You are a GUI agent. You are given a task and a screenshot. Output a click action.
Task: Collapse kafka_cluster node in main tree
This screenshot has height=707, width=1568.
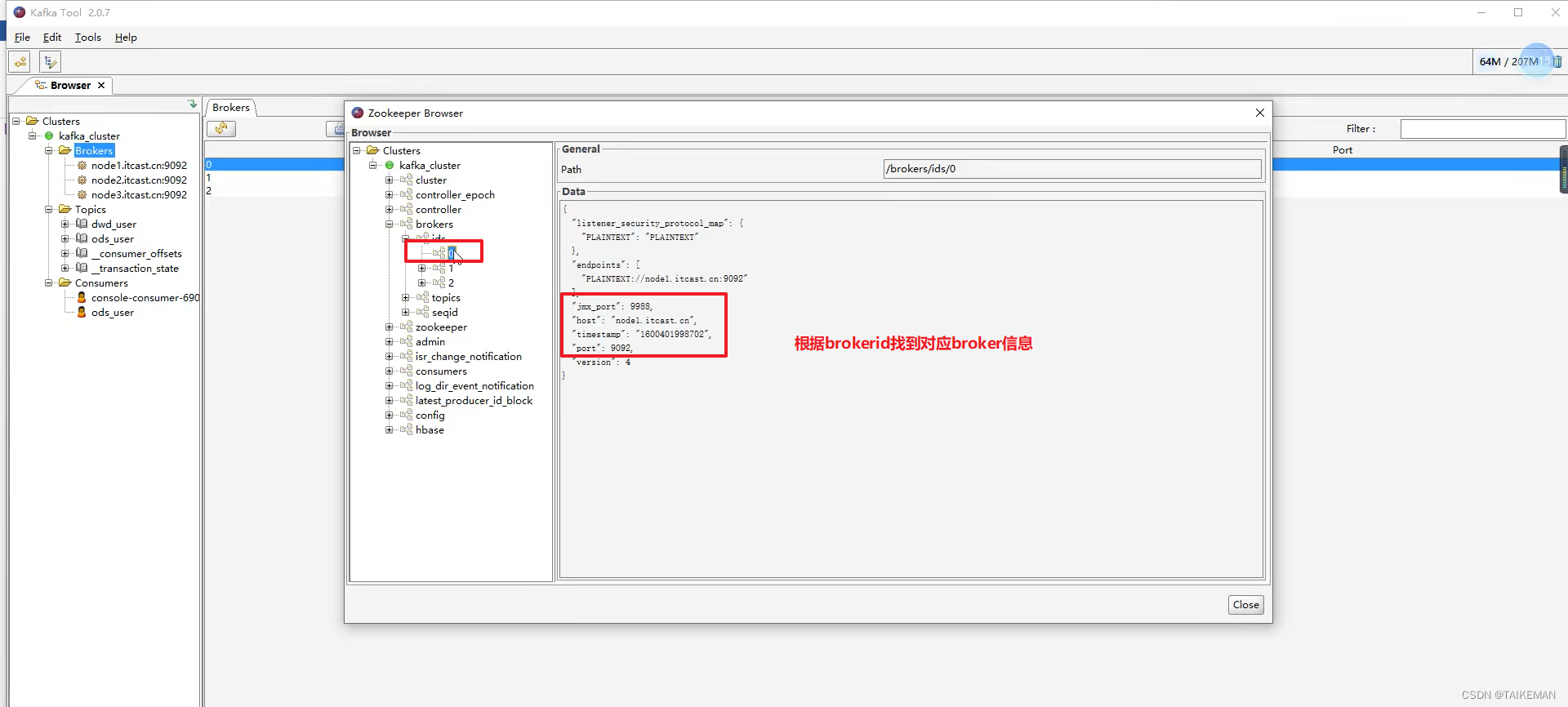click(x=33, y=136)
